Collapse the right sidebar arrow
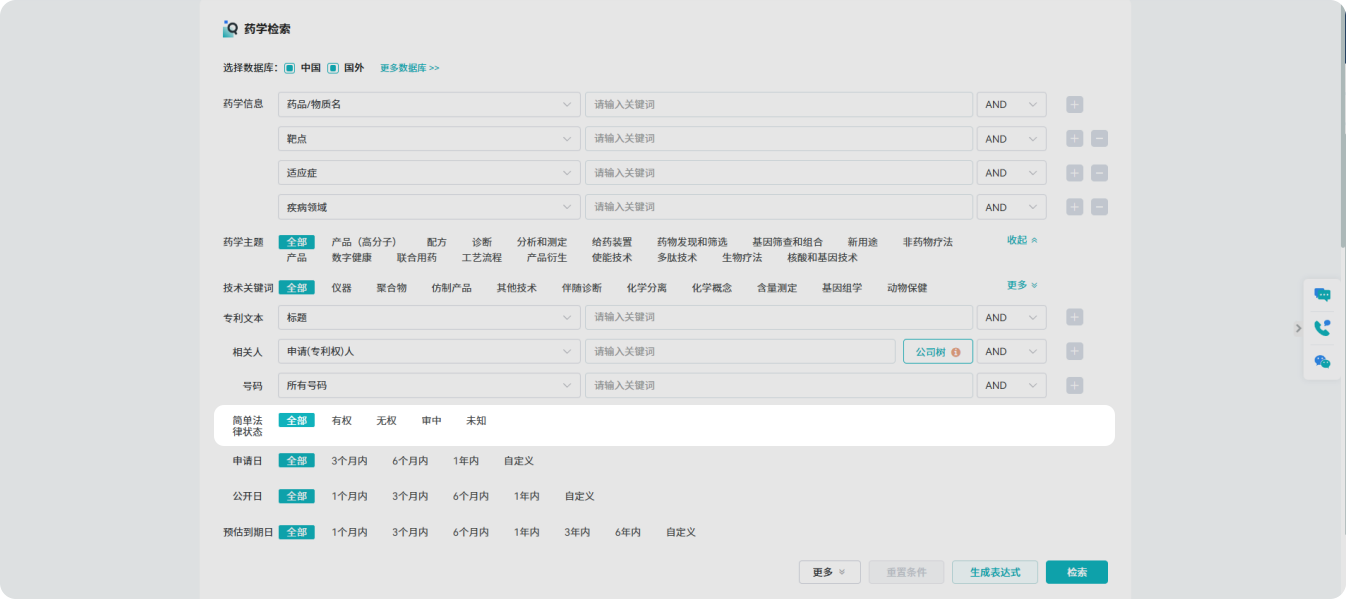 pos(1298,328)
